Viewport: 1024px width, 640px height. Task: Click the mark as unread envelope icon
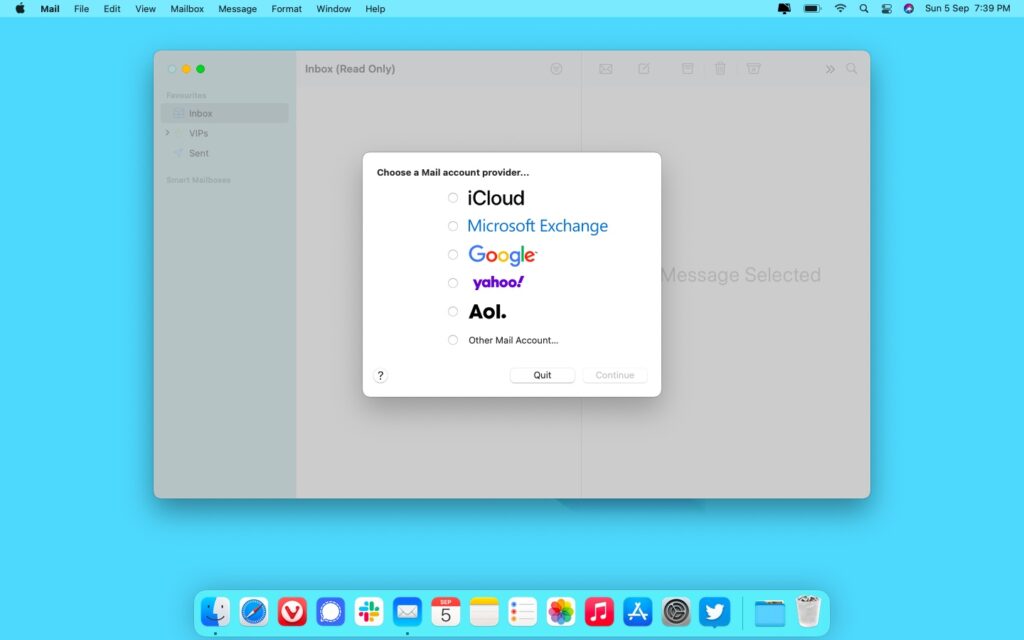605,68
